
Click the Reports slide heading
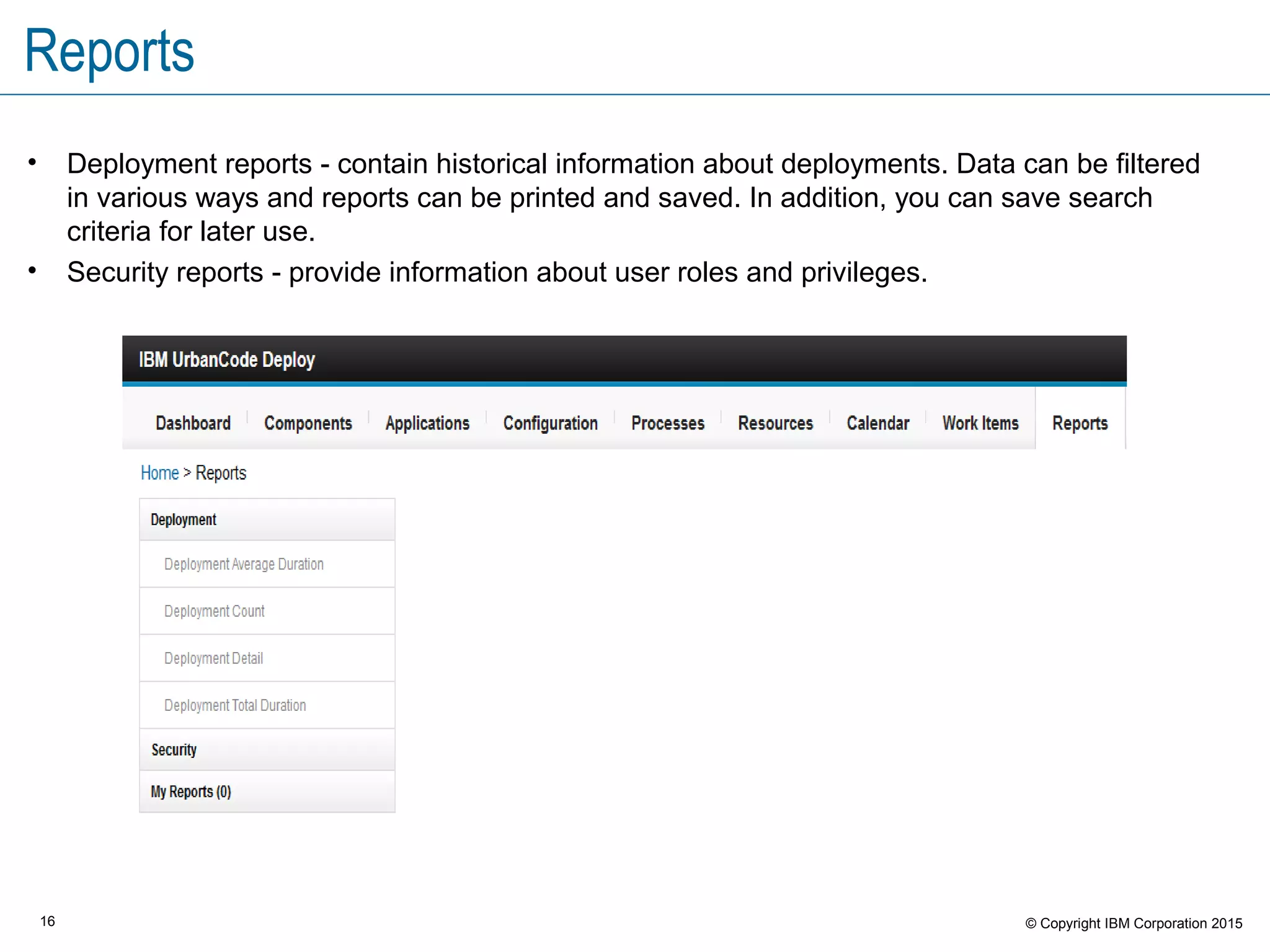point(109,51)
